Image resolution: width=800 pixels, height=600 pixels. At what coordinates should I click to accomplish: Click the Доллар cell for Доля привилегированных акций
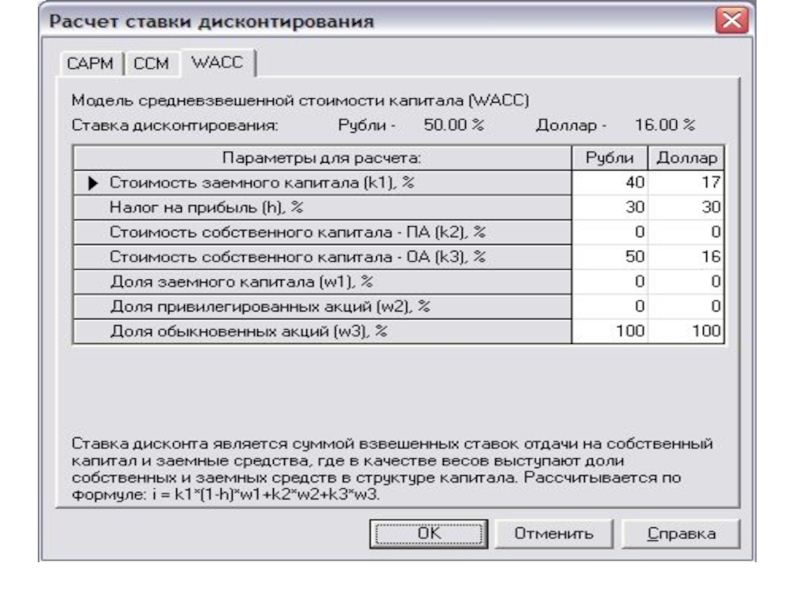pyautogui.click(x=686, y=306)
